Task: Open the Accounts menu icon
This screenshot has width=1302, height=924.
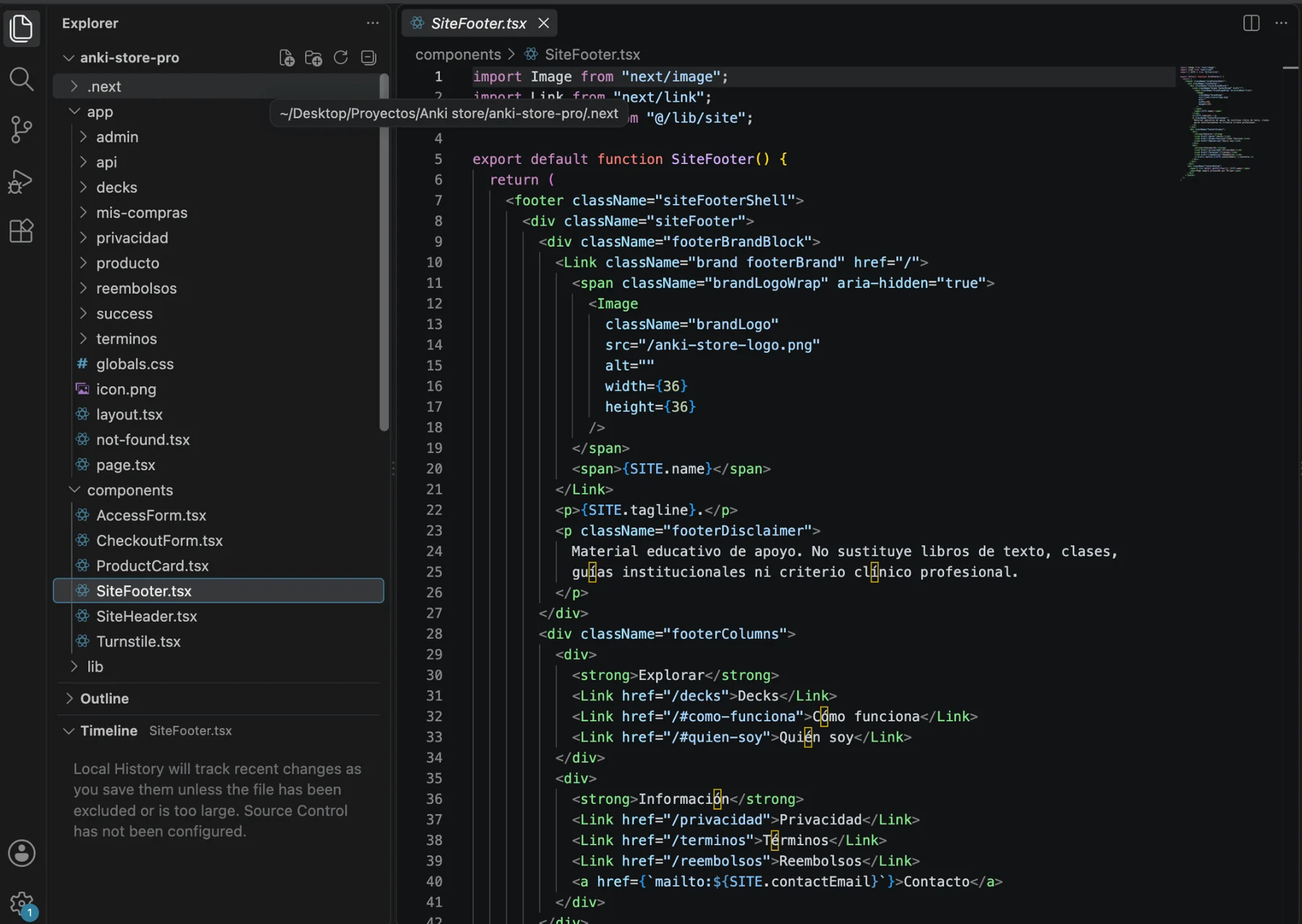Action: [22, 853]
